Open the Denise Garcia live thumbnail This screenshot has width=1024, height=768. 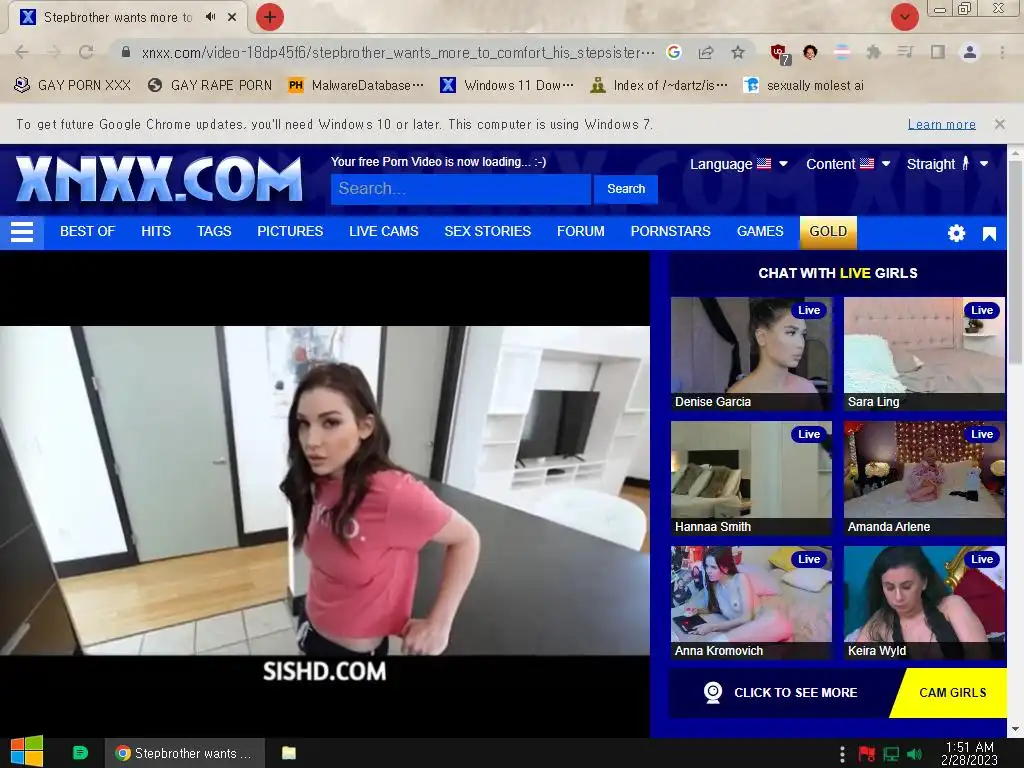point(751,354)
